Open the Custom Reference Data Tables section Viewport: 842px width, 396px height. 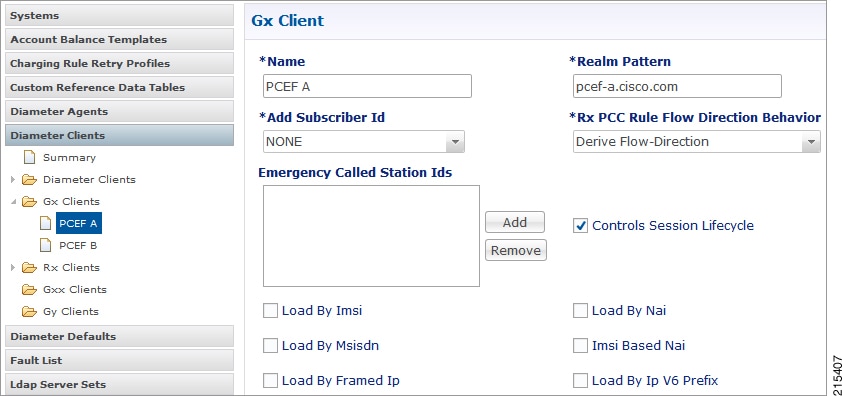[x=119, y=87]
